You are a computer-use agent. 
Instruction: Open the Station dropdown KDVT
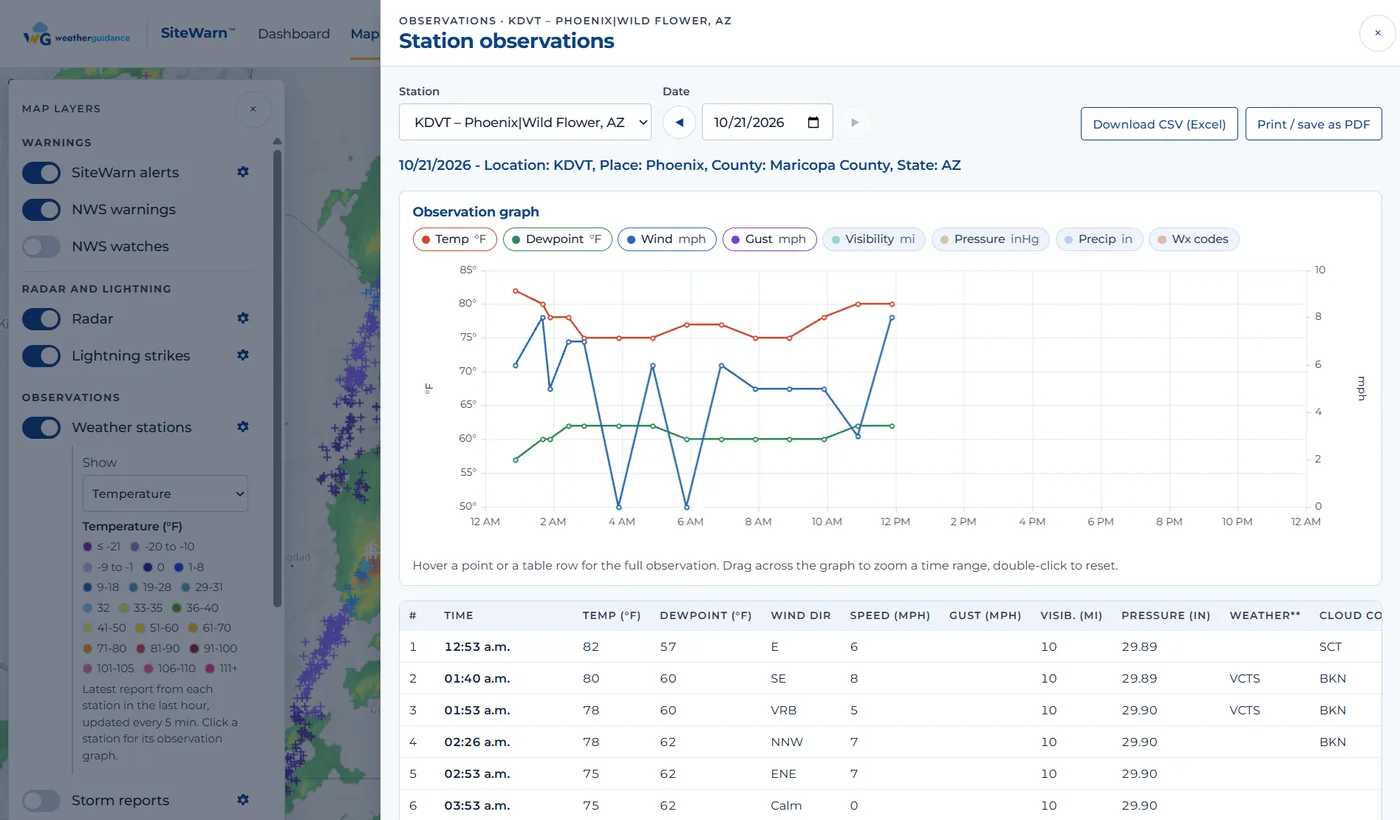coord(525,123)
